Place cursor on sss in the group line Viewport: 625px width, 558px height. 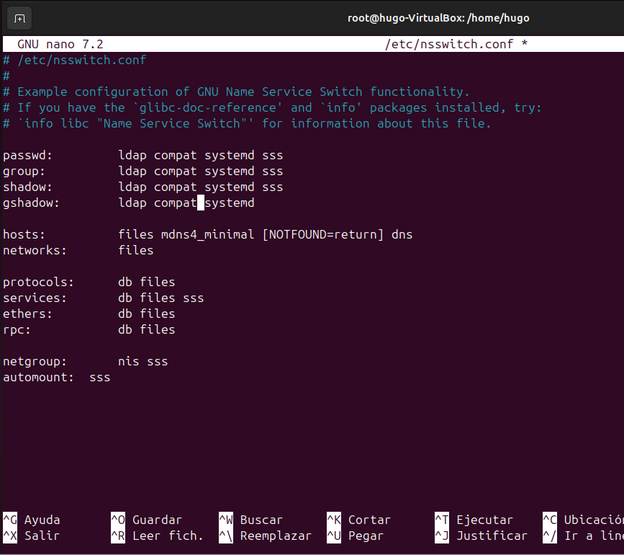[x=272, y=171]
